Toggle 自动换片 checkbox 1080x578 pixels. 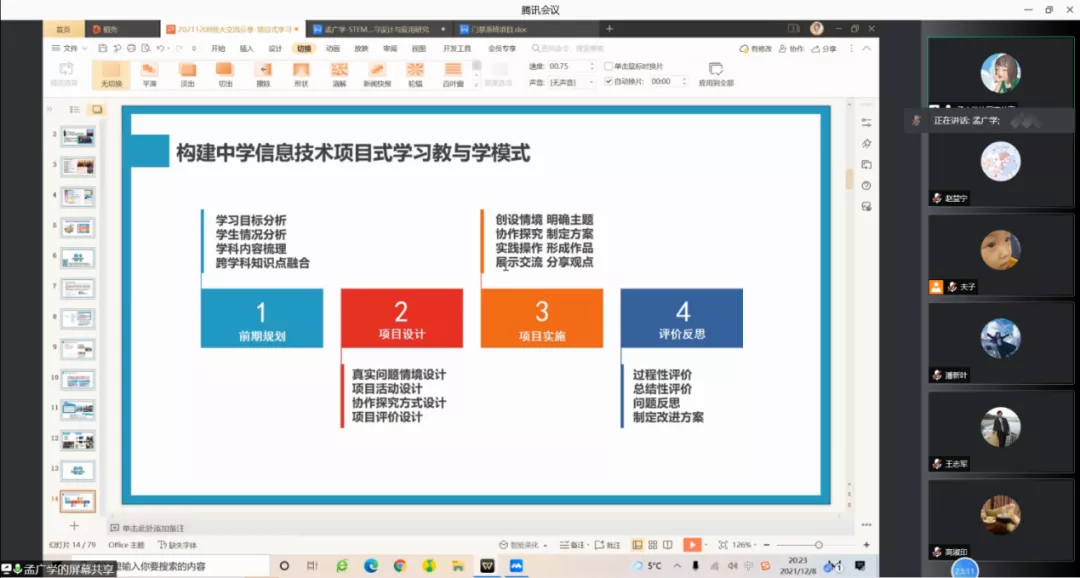click(x=609, y=81)
